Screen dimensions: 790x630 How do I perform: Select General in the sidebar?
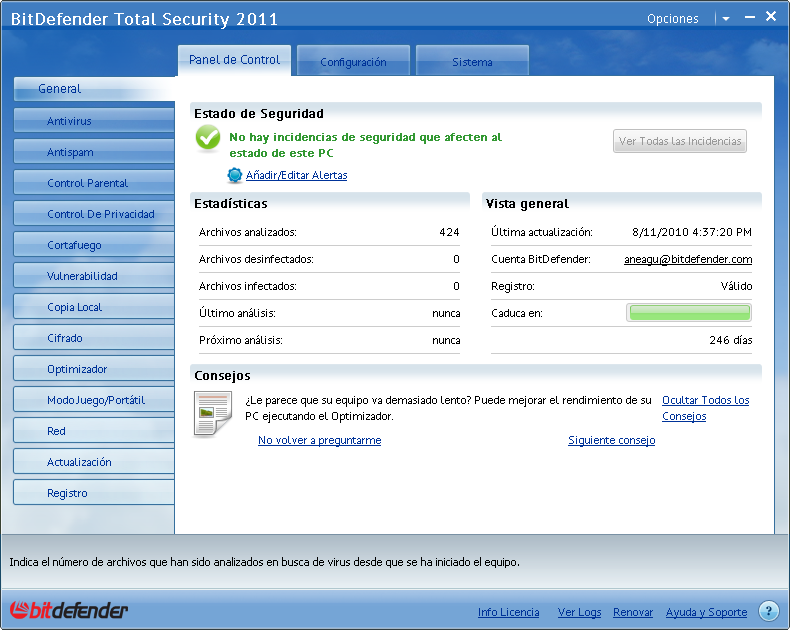(x=94, y=89)
